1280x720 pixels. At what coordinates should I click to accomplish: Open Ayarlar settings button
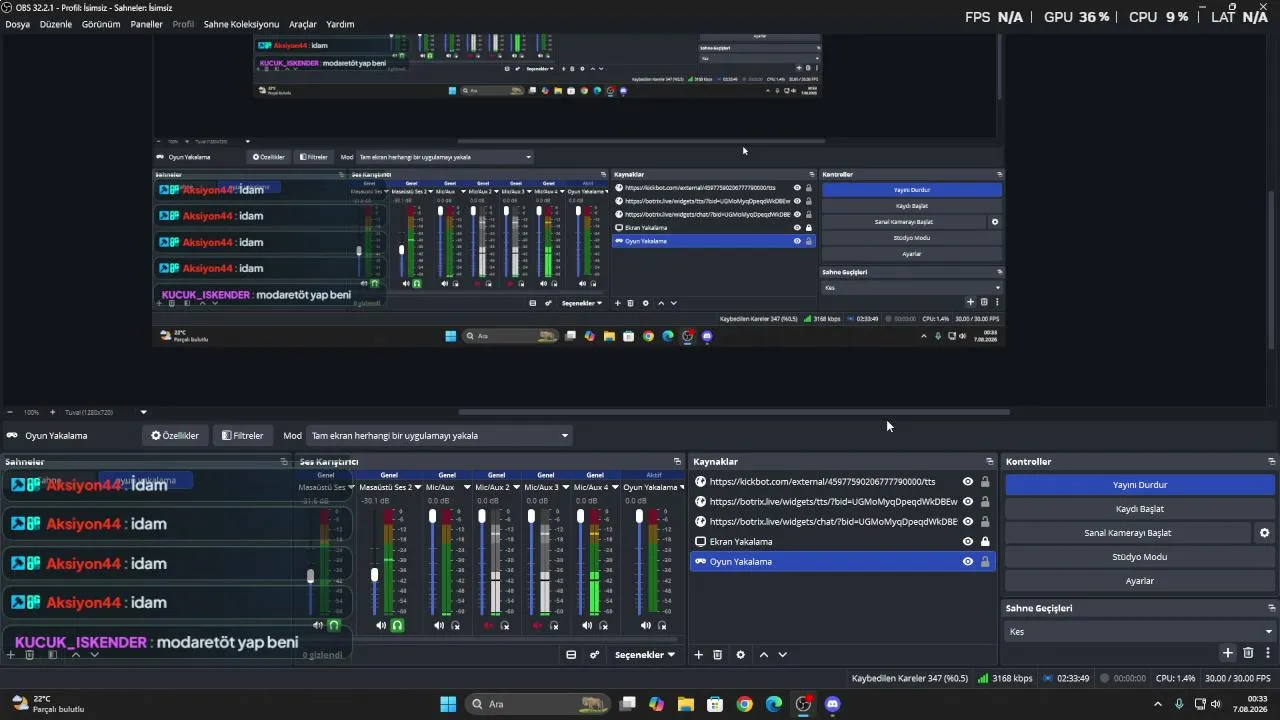coord(1140,581)
